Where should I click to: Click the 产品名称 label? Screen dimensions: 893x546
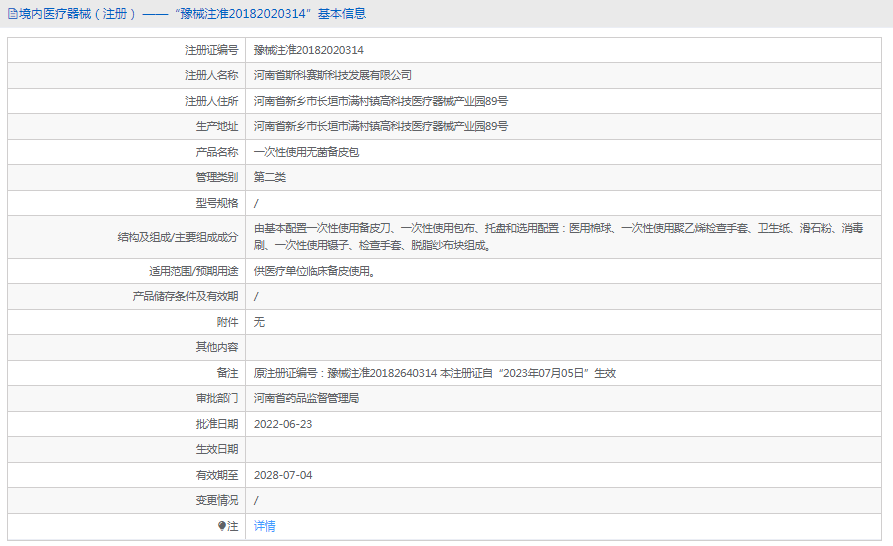[x=216, y=152]
